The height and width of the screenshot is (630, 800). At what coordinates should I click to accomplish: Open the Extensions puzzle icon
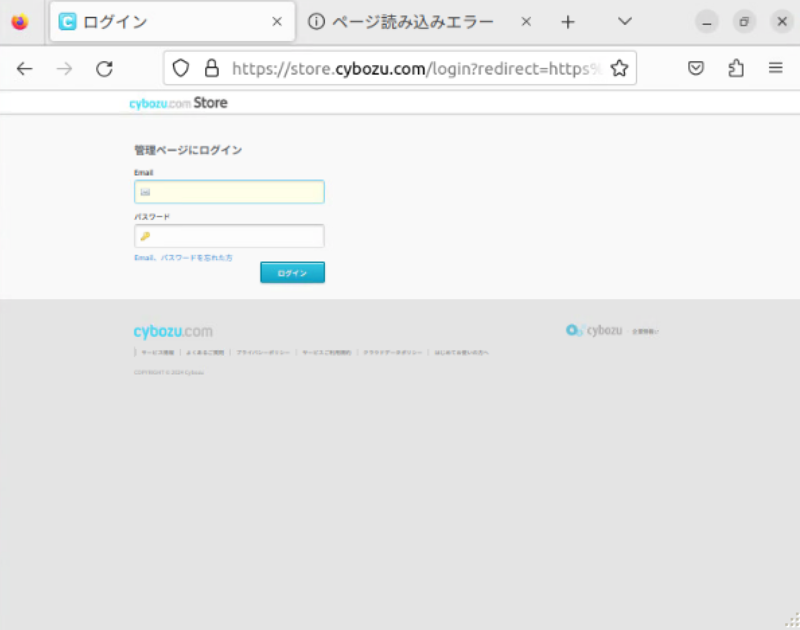pos(736,68)
